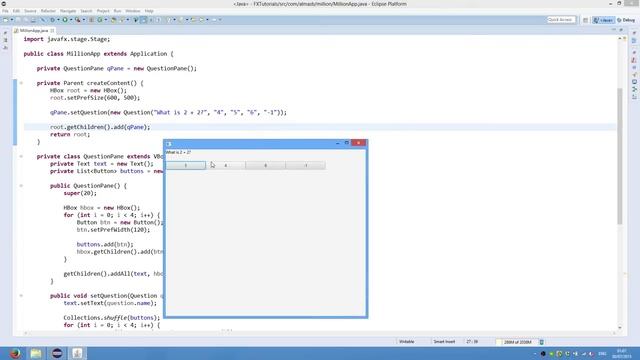640x360 pixels.
Task: Open the Window menu
Action: (133, 11)
